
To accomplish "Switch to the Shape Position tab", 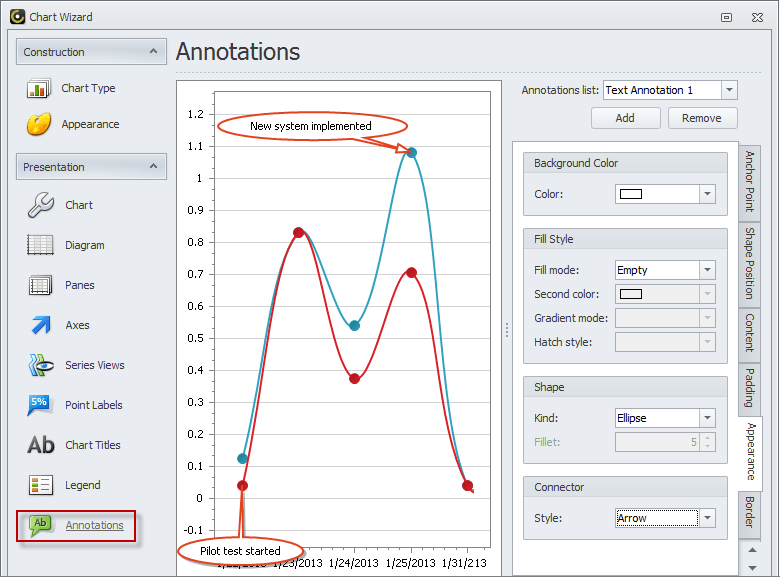I will coord(749,262).
